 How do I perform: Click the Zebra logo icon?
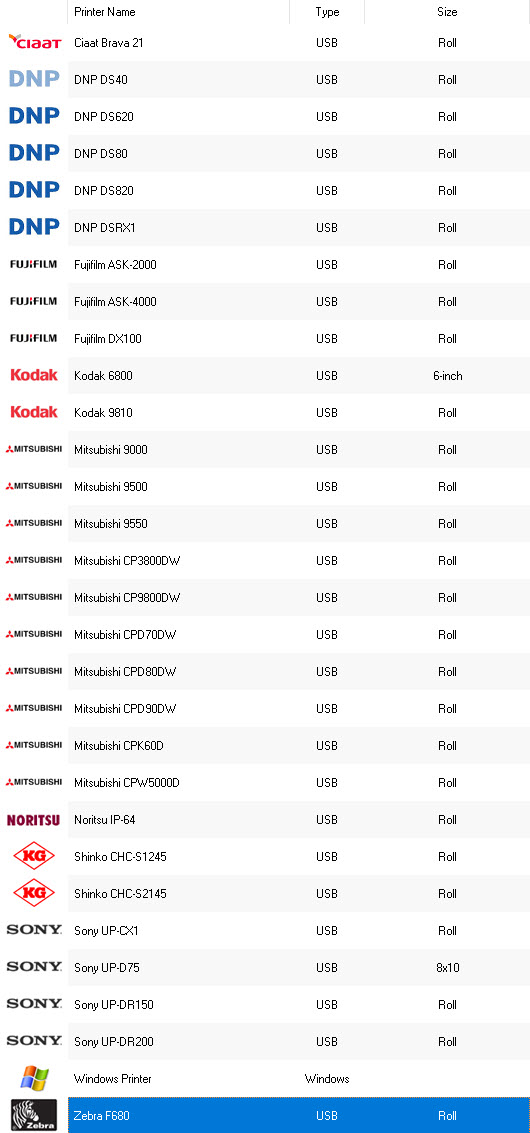tap(34, 1115)
